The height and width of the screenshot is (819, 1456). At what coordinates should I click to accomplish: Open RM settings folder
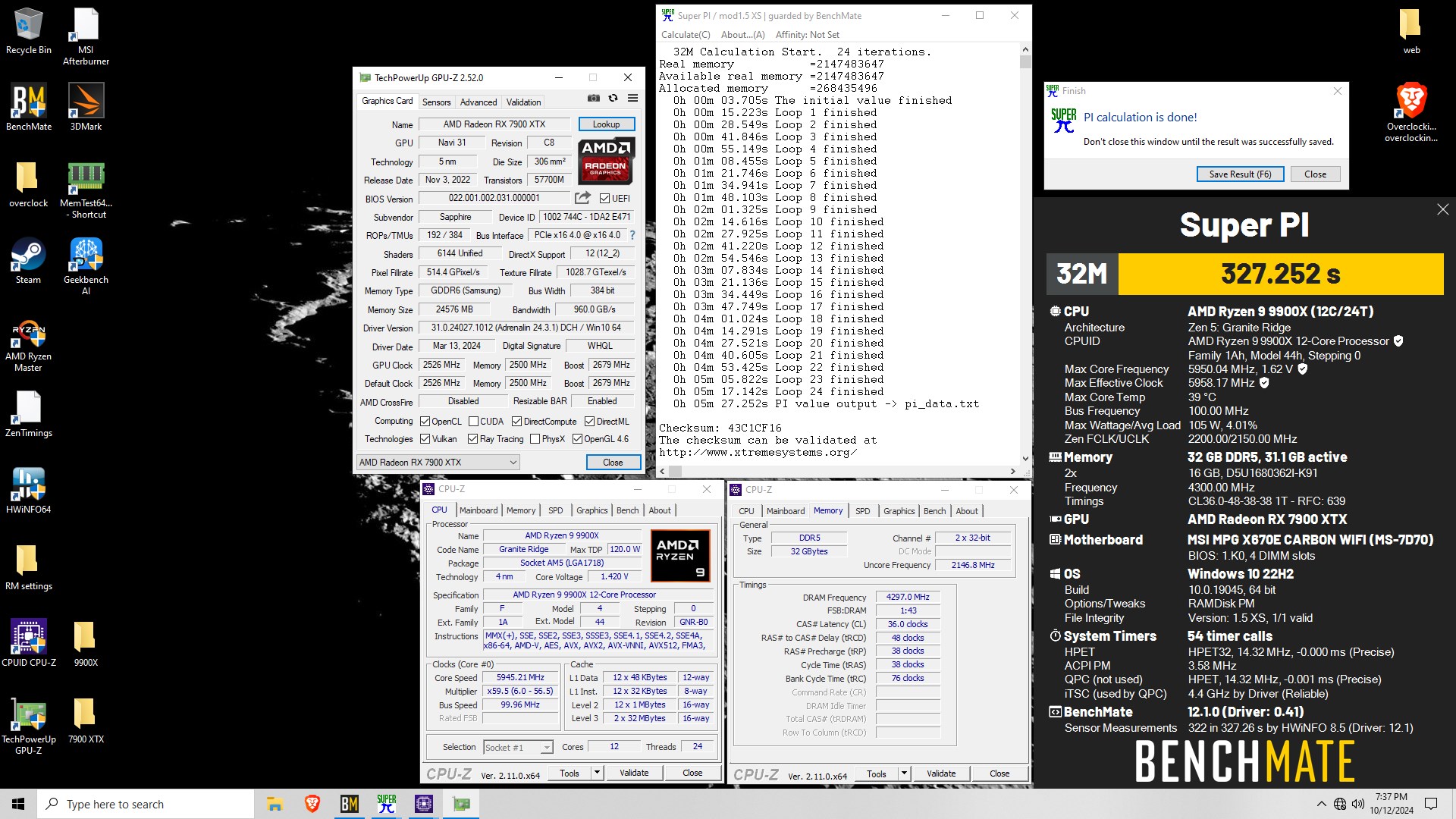[x=28, y=567]
